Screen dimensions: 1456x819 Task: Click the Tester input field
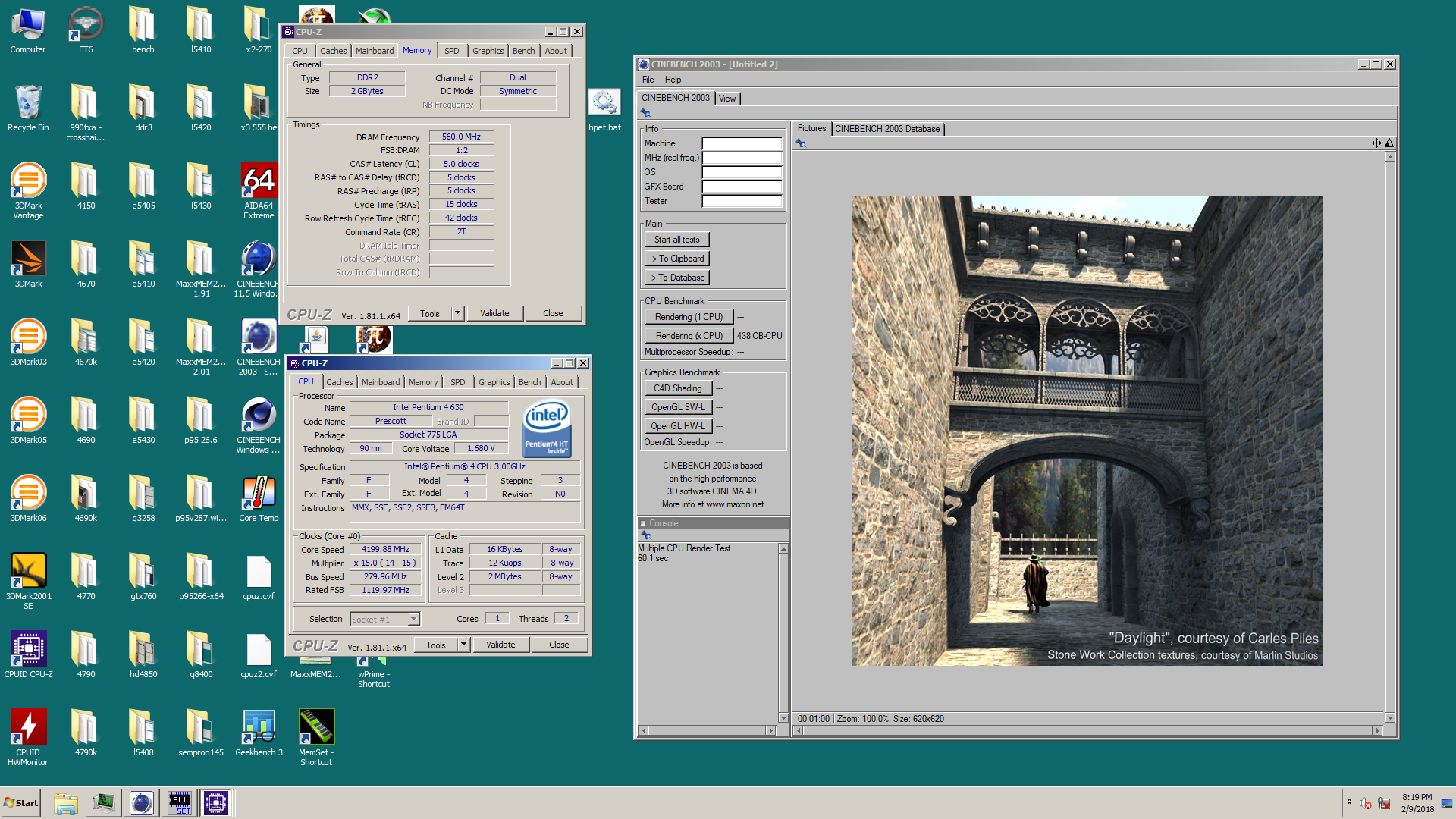pyautogui.click(x=742, y=201)
